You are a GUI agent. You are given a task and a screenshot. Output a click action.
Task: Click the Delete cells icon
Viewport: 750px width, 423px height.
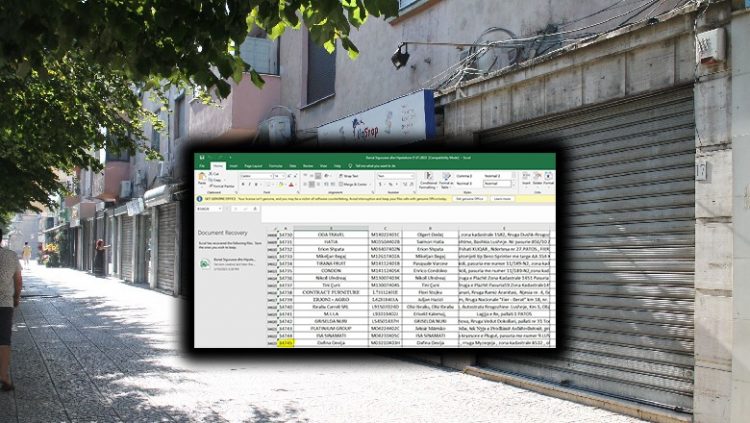coord(537,178)
